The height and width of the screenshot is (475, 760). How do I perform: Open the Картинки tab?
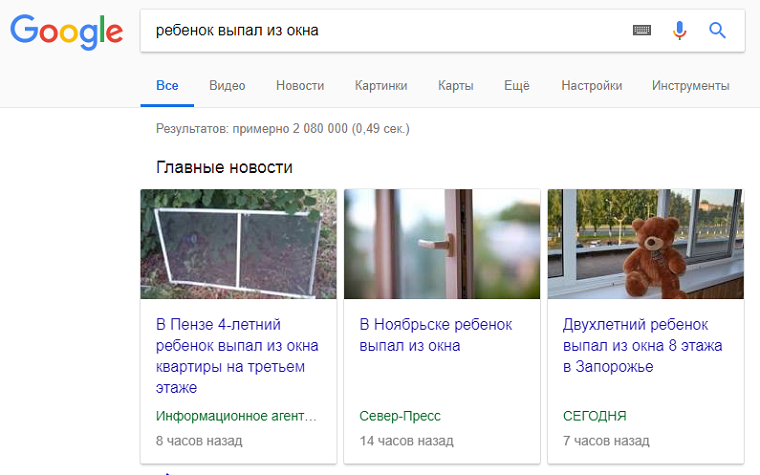[381, 86]
